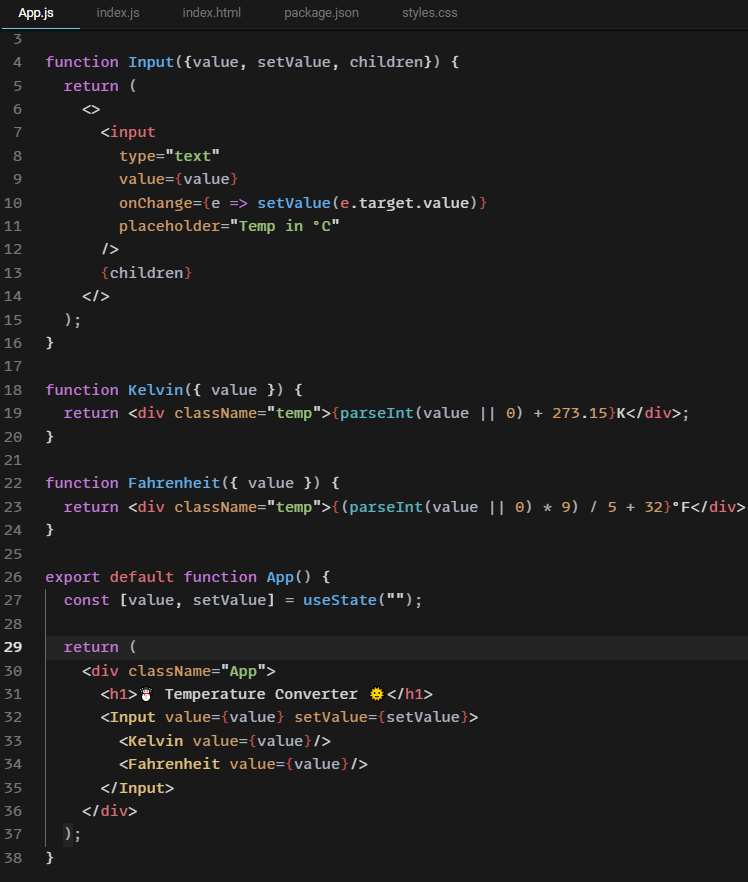Click the <input tag on line 7
The width and height of the screenshot is (748, 882).
pos(128,132)
